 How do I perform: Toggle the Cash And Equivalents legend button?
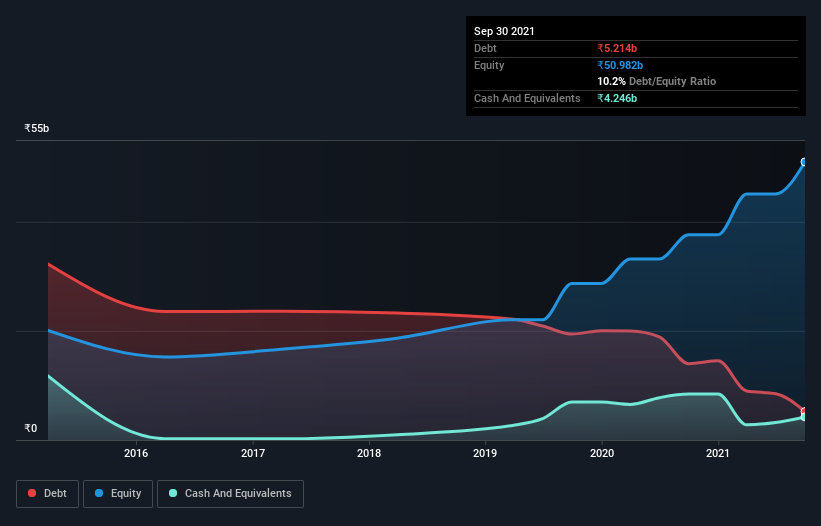pyautogui.click(x=230, y=494)
